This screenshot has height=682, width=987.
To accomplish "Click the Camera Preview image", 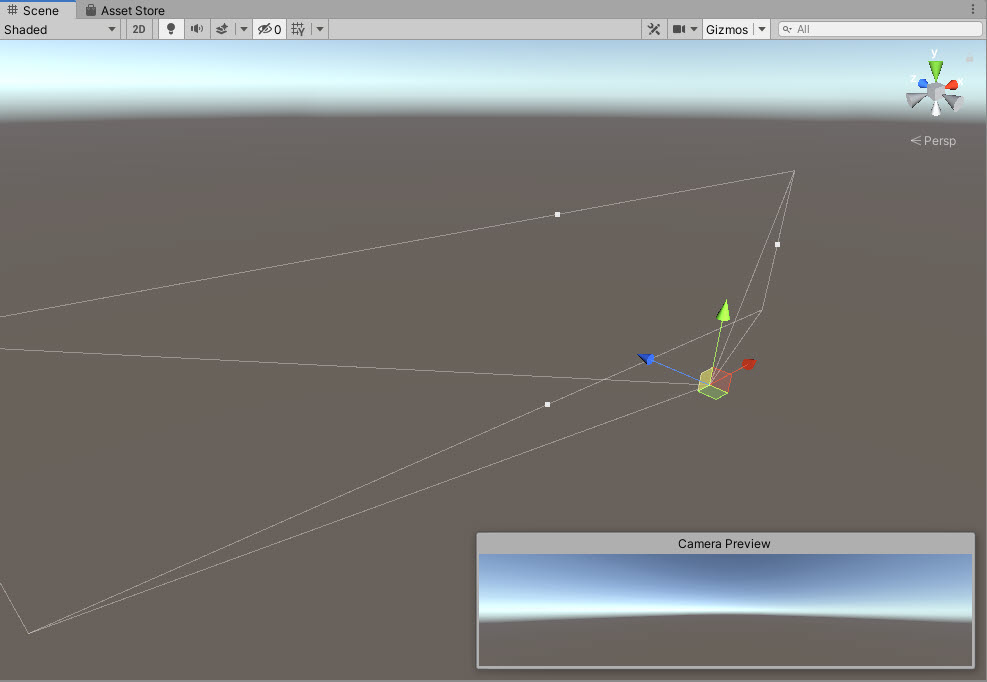I will (725, 610).
